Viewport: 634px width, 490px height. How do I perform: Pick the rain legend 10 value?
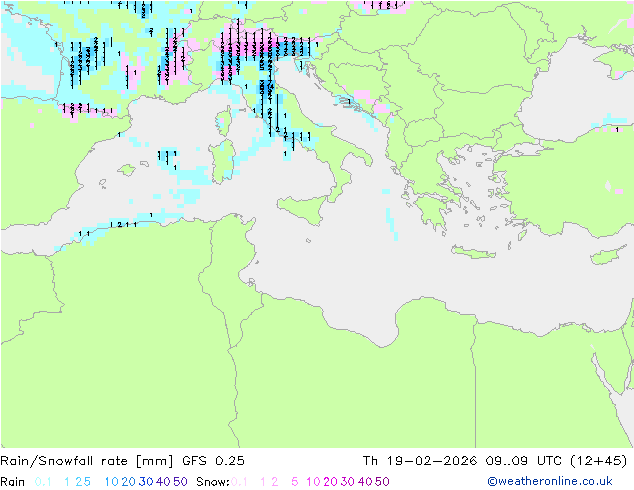point(112,482)
